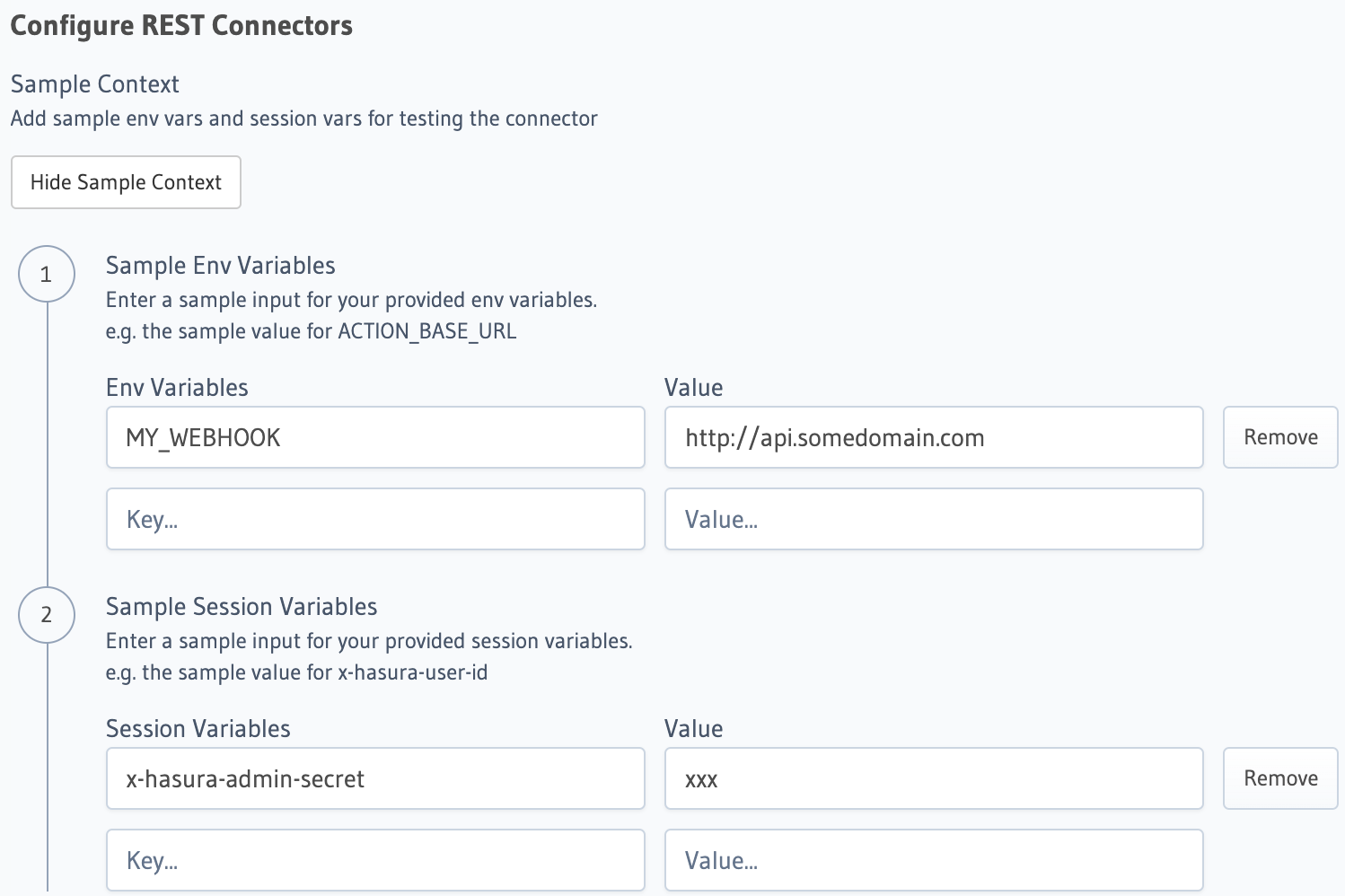Click Remove next to MY_WEBHOOK env variable
The image size is (1345, 896).
1279,437
